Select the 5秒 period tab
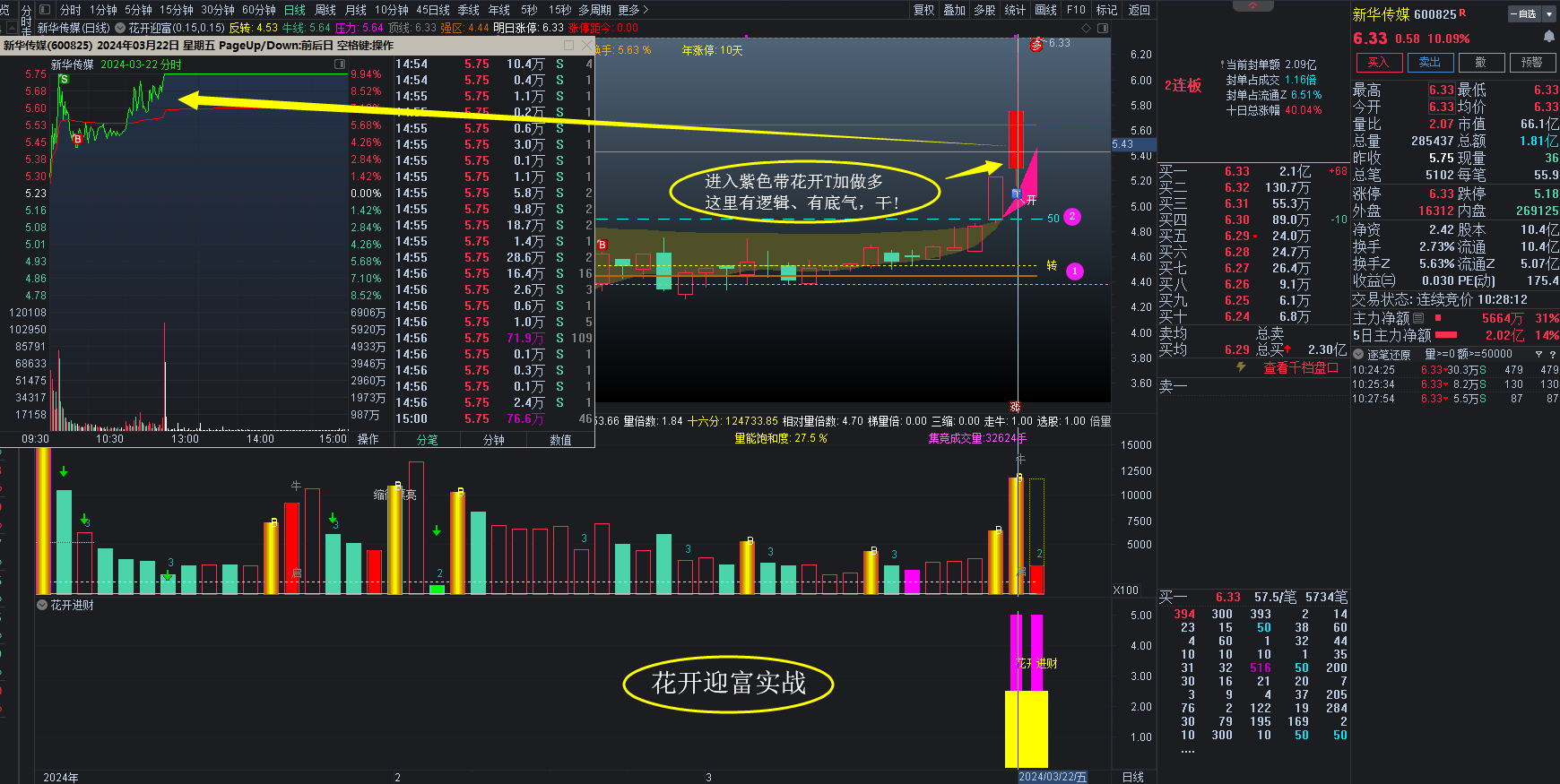The width and height of the screenshot is (1560, 784). 529,10
